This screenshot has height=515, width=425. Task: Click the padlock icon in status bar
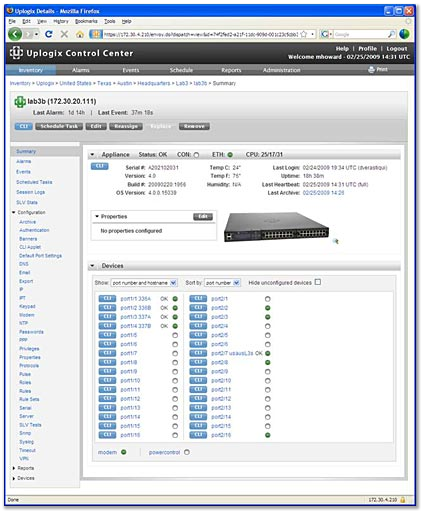pos(403,500)
